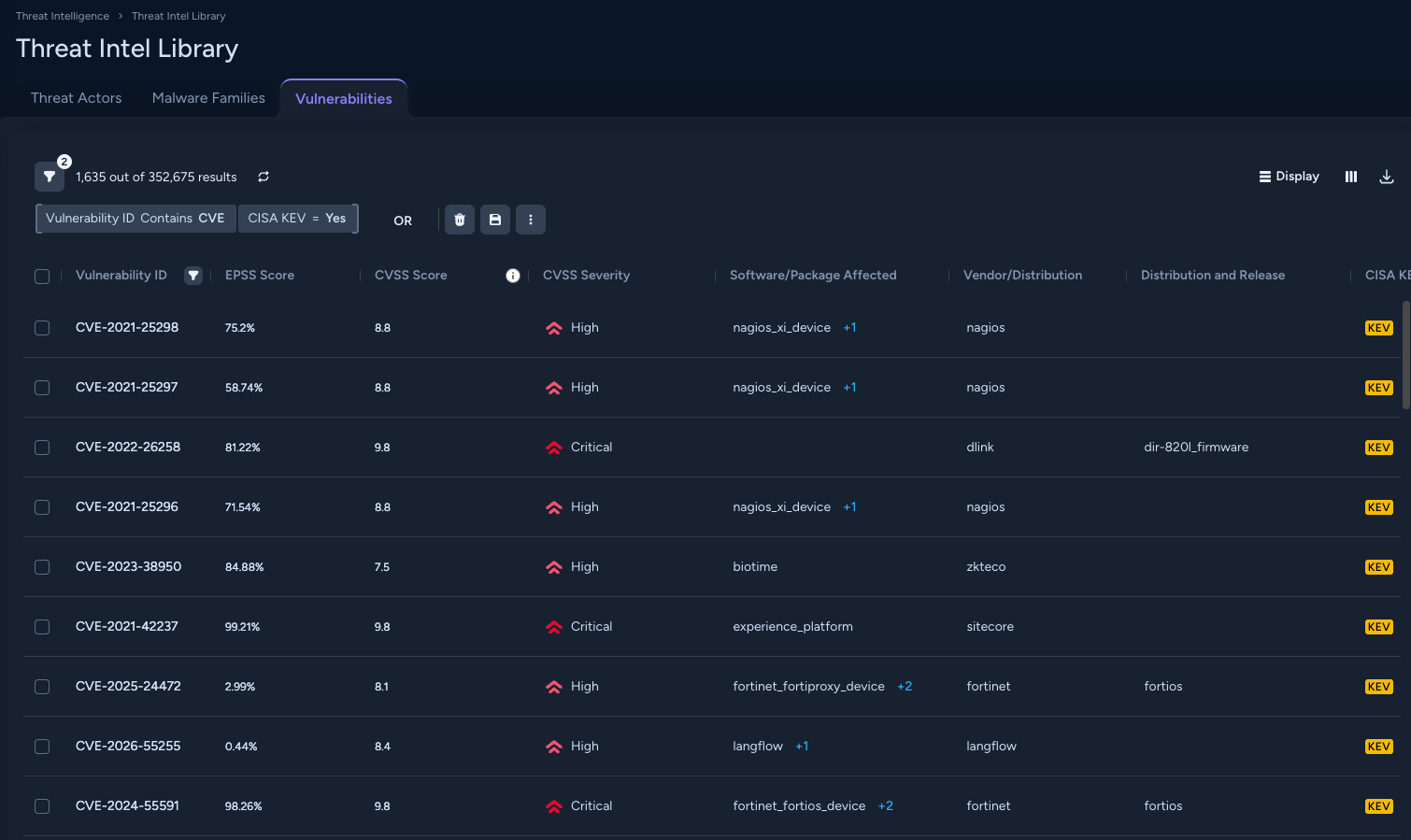Click the dir-820l_firmware cell

[x=1196, y=448]
